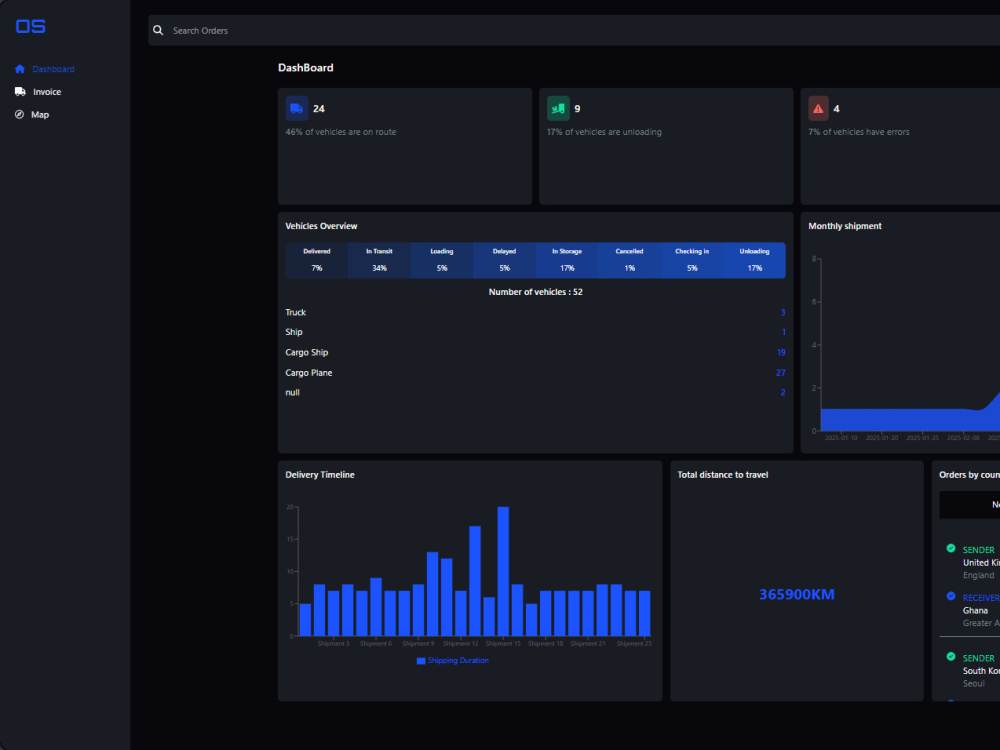Click the on-route count 24
The image size is (1000, 750).
pyautogui.click(x=319, y=109)
